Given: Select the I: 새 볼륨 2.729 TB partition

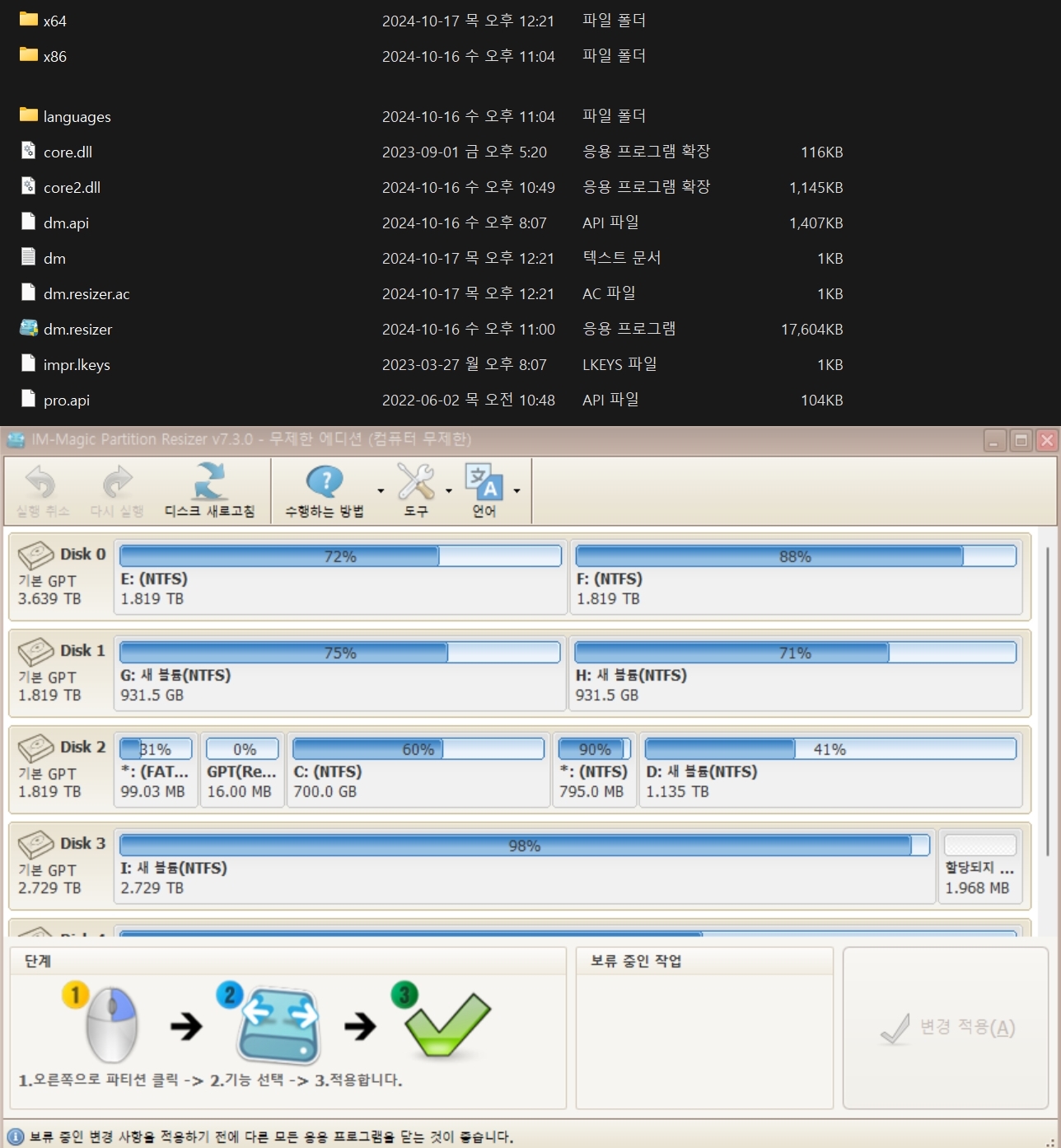Looking at the screenshot, I should [x=525, y=866].
